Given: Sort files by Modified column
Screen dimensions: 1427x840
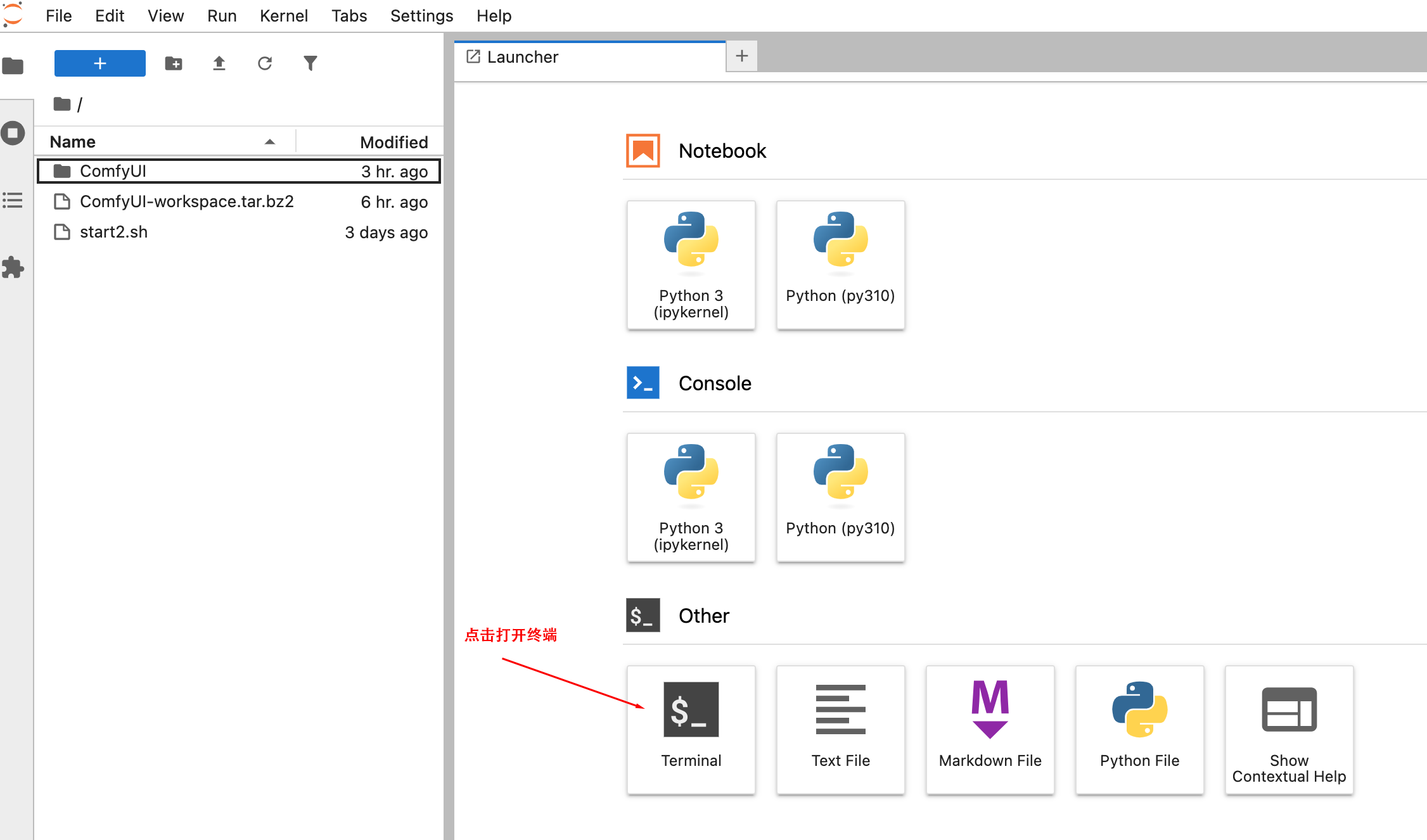Looking at the screenshot, I should [x=371, y=142].
